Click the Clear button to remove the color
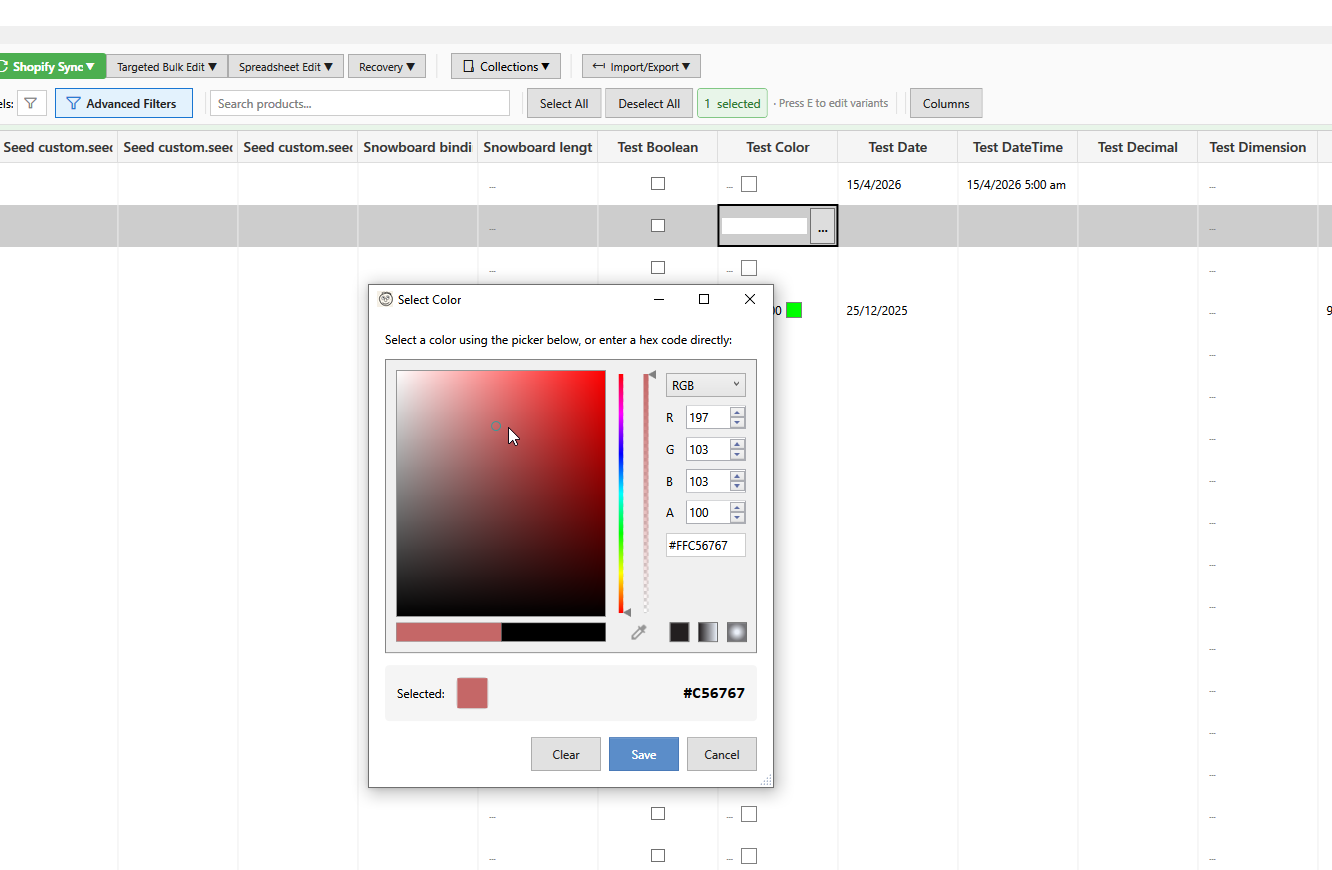The height and width of the screenshot is (870, 1332). 565,754
